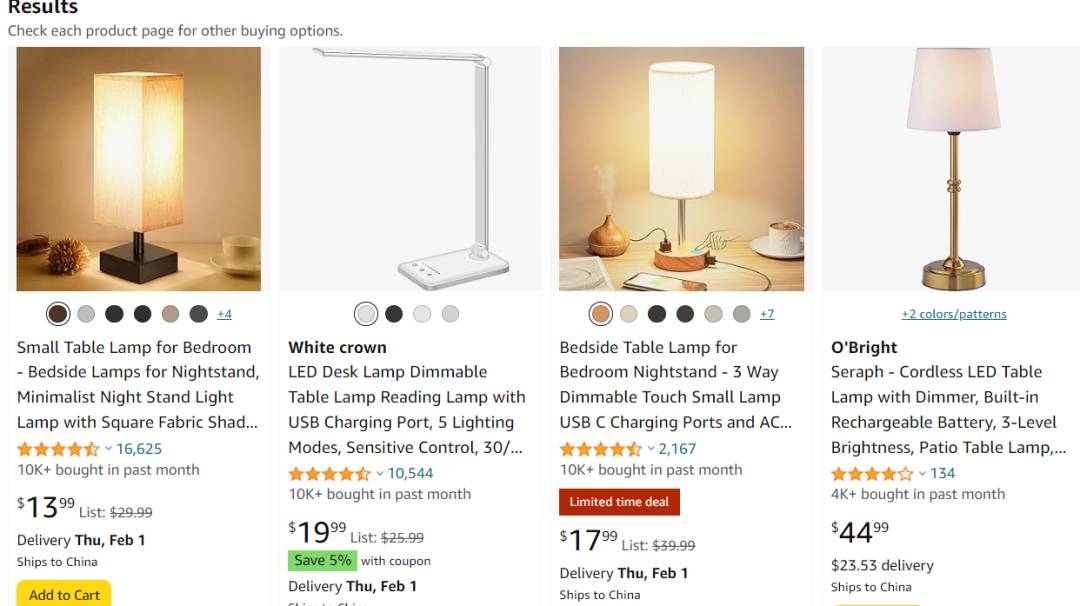Select the black swatch under LED Desk Lamp
1080x606 pixels.
tap(394, 314)
